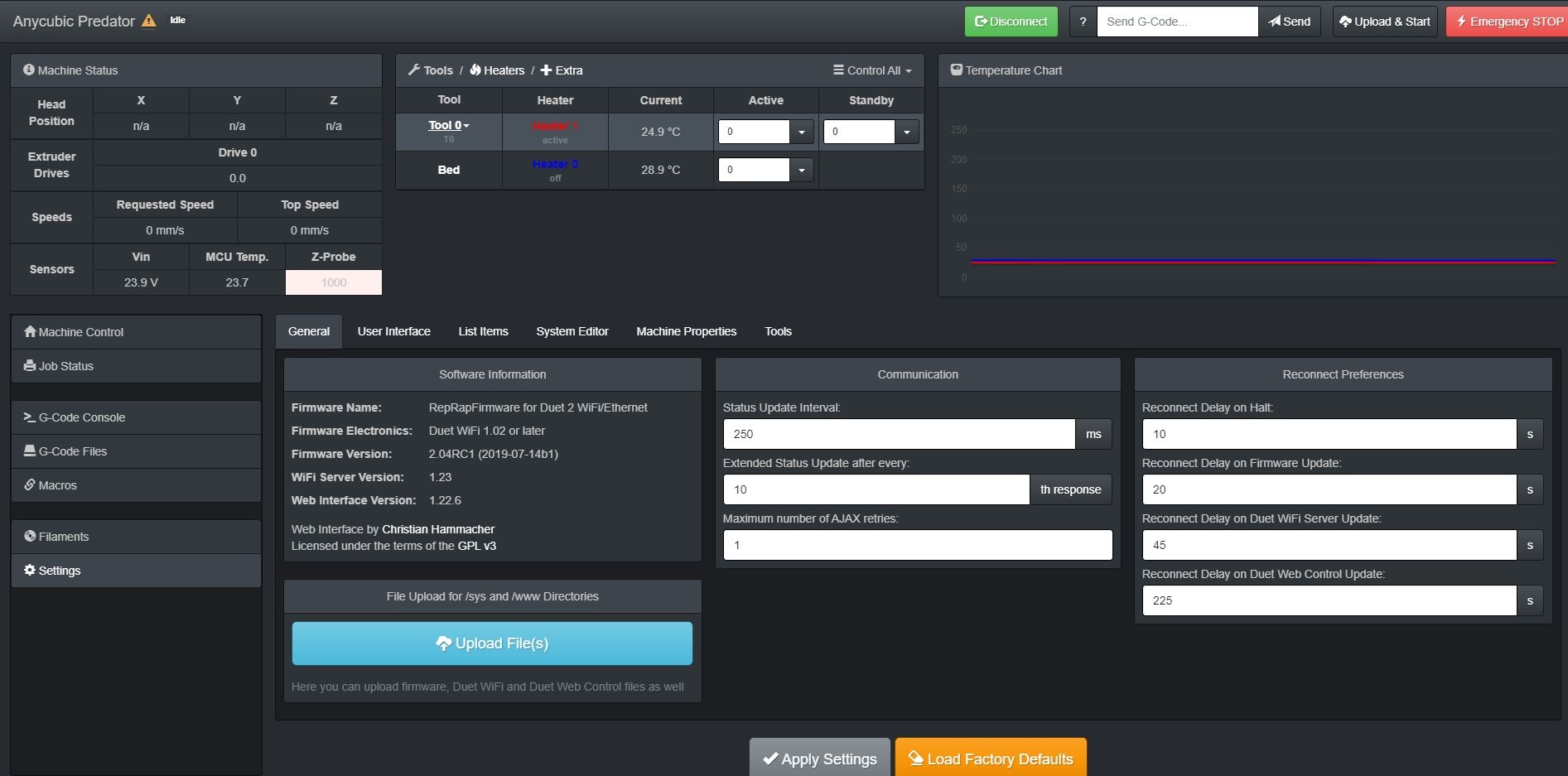This screenshot has width=1568, height=776.
Task: Expand the Bed active temperature dropdown arrow
Action: click(802, 170)
